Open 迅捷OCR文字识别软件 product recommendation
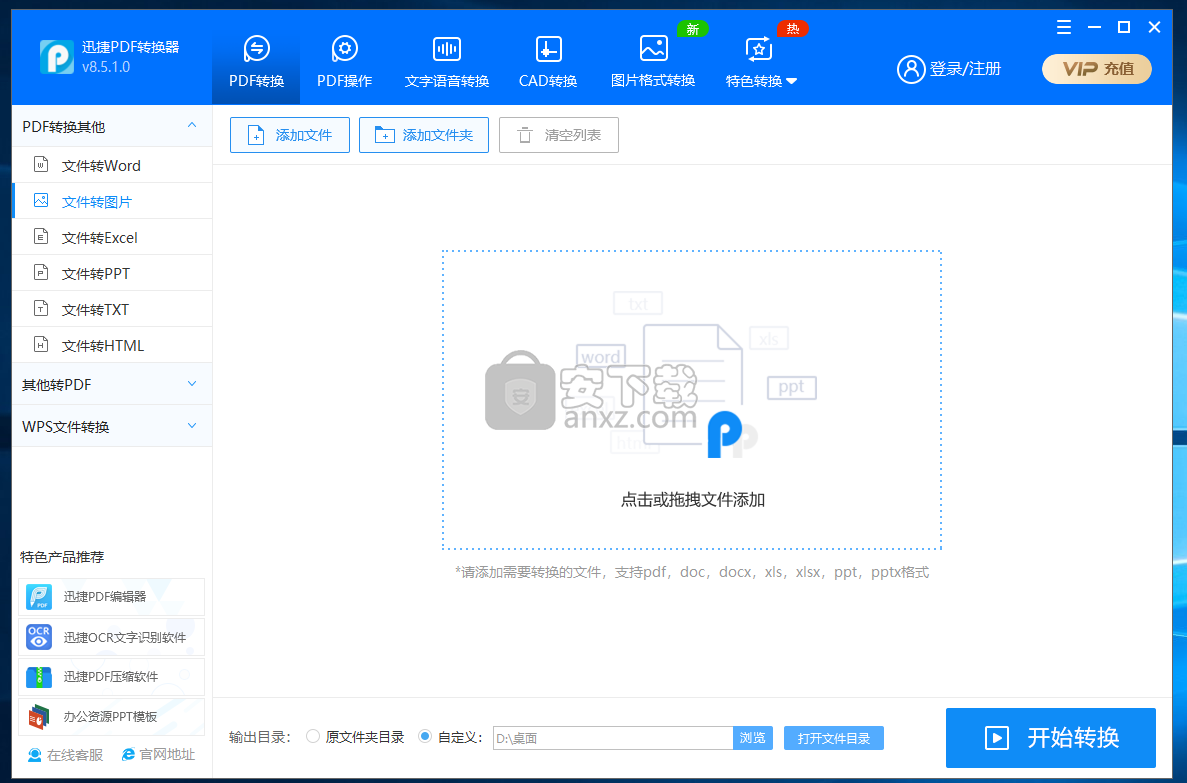1187x783 pixels. [111, 637]
